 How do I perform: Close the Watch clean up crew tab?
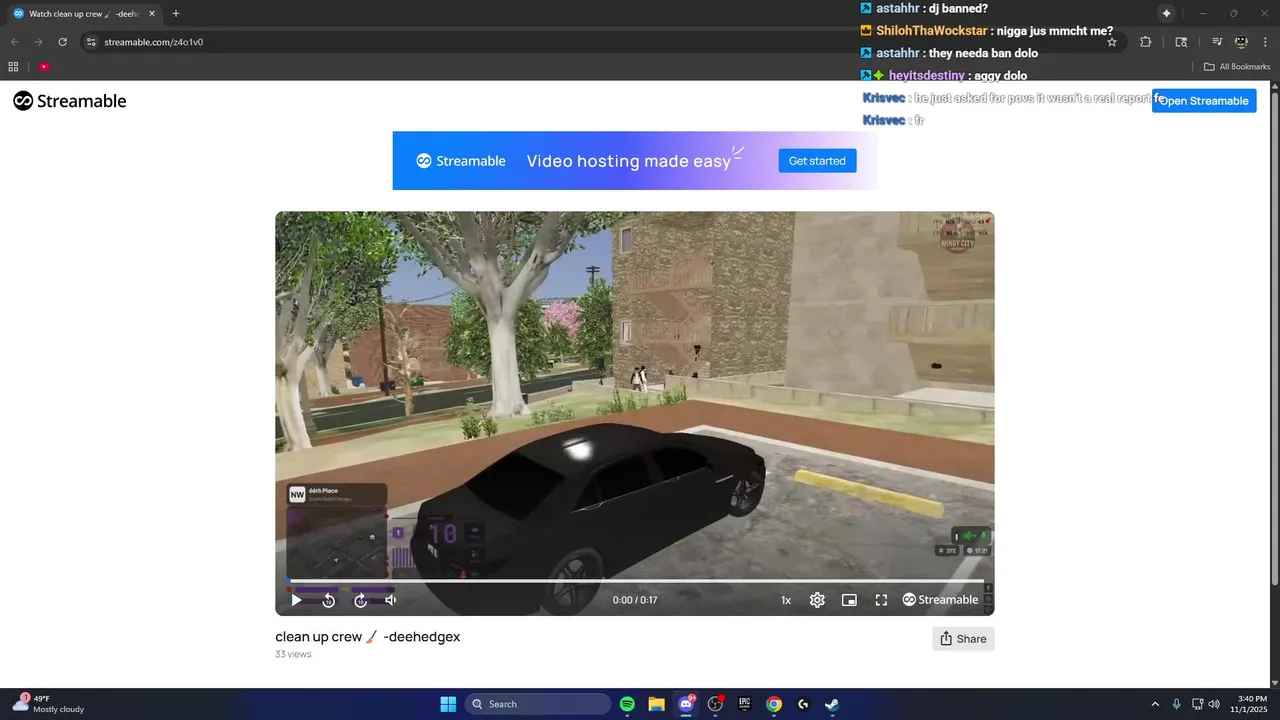coord(152,14)
